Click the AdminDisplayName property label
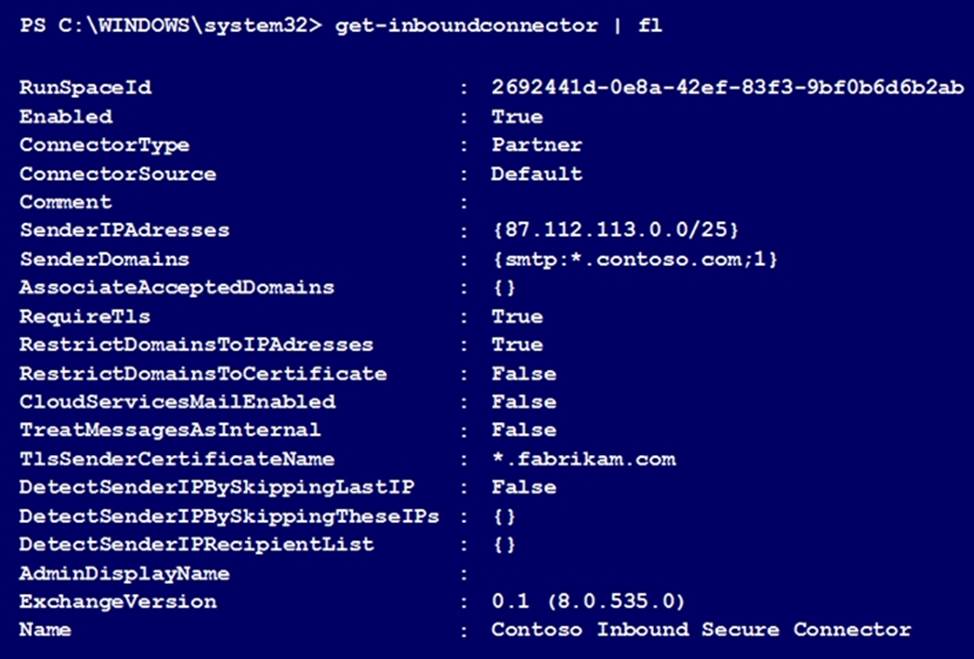Viewport: 974px width, 659px height. pos(124,574)
